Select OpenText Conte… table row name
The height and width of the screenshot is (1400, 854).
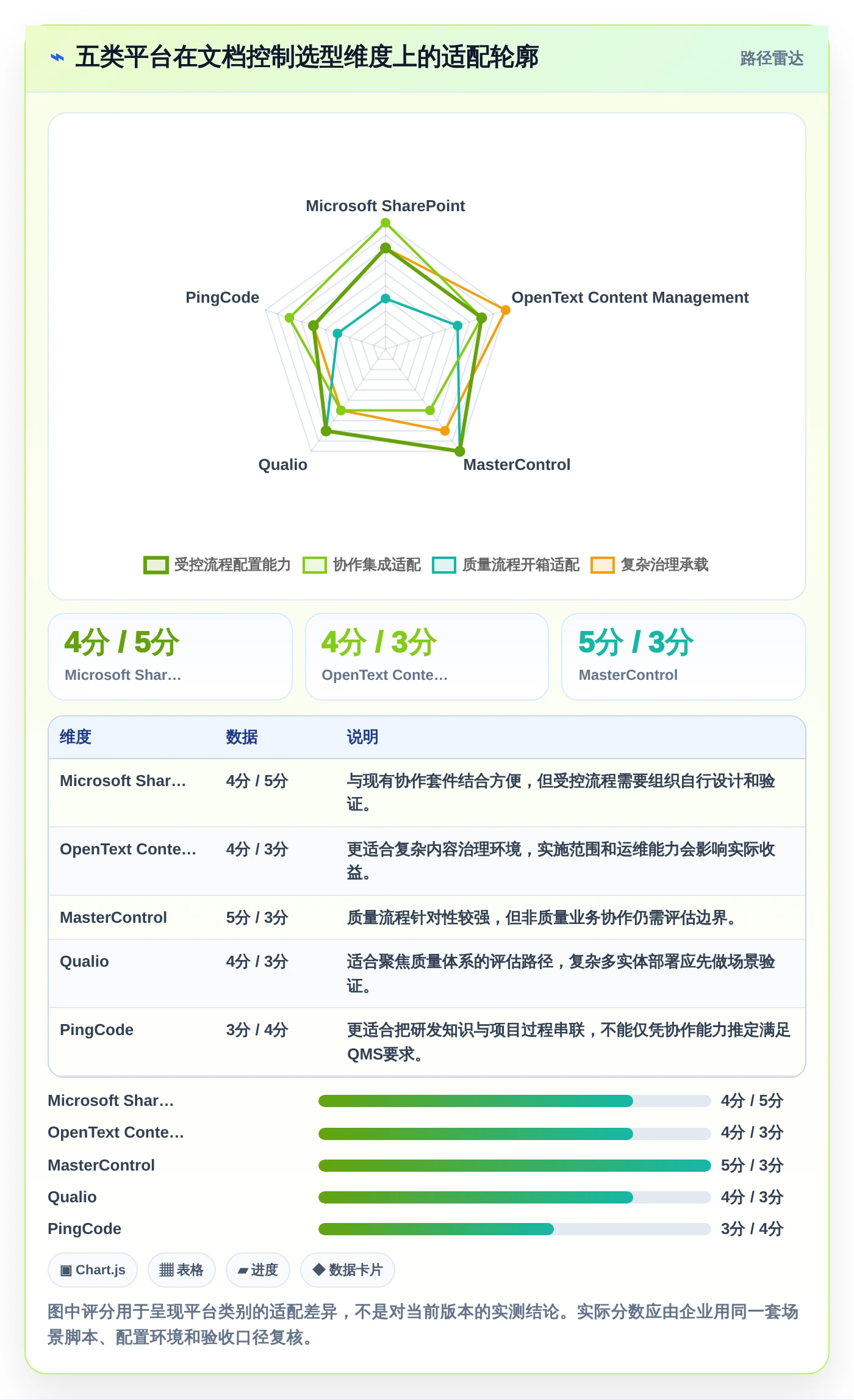[x=128, y=850]
